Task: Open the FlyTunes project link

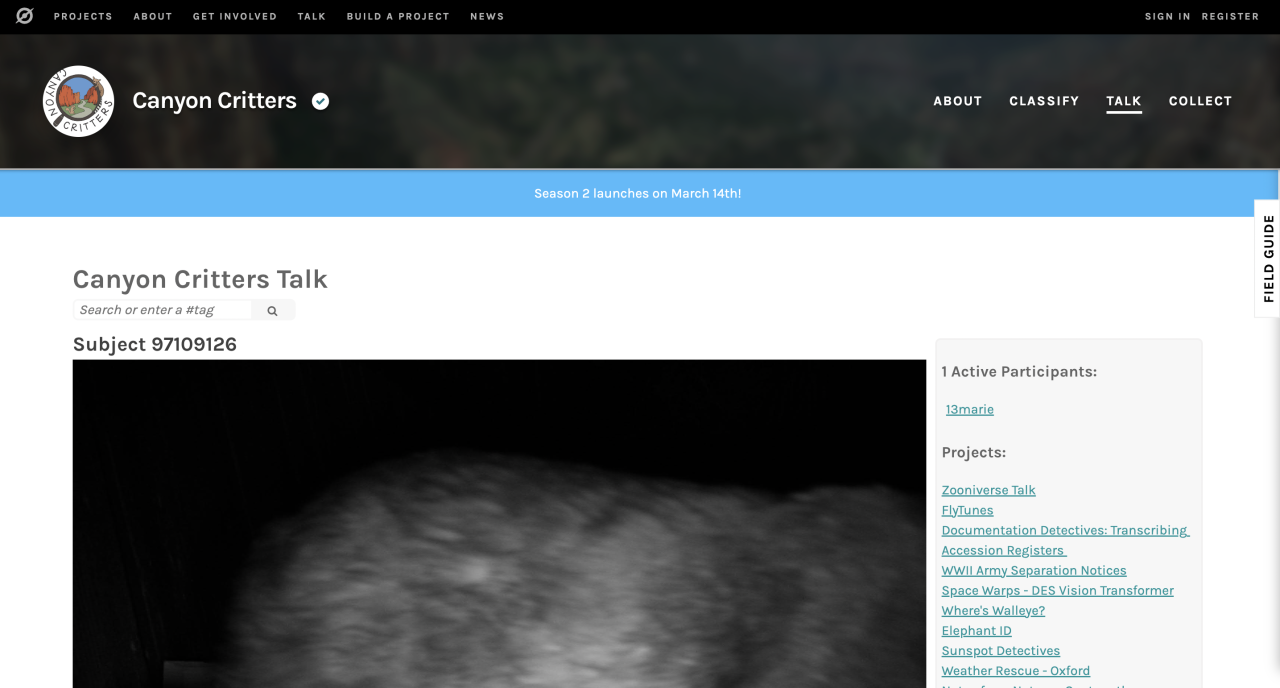Action: (968, 510)
